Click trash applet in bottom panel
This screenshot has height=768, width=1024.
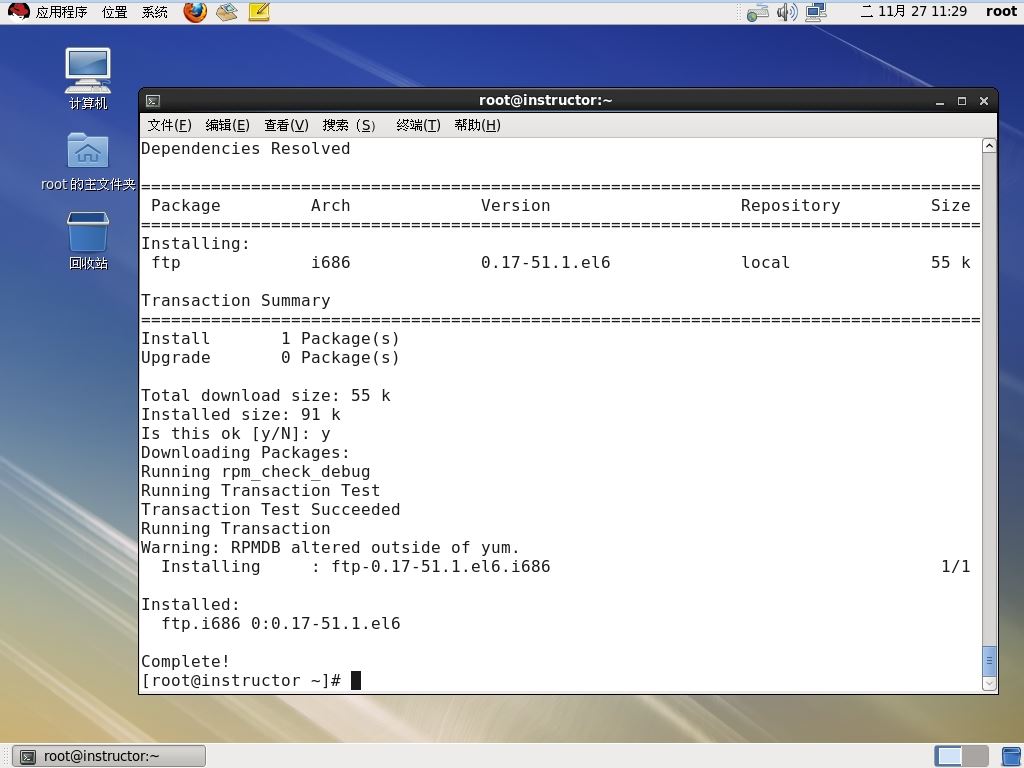[x=1011, y=756]
